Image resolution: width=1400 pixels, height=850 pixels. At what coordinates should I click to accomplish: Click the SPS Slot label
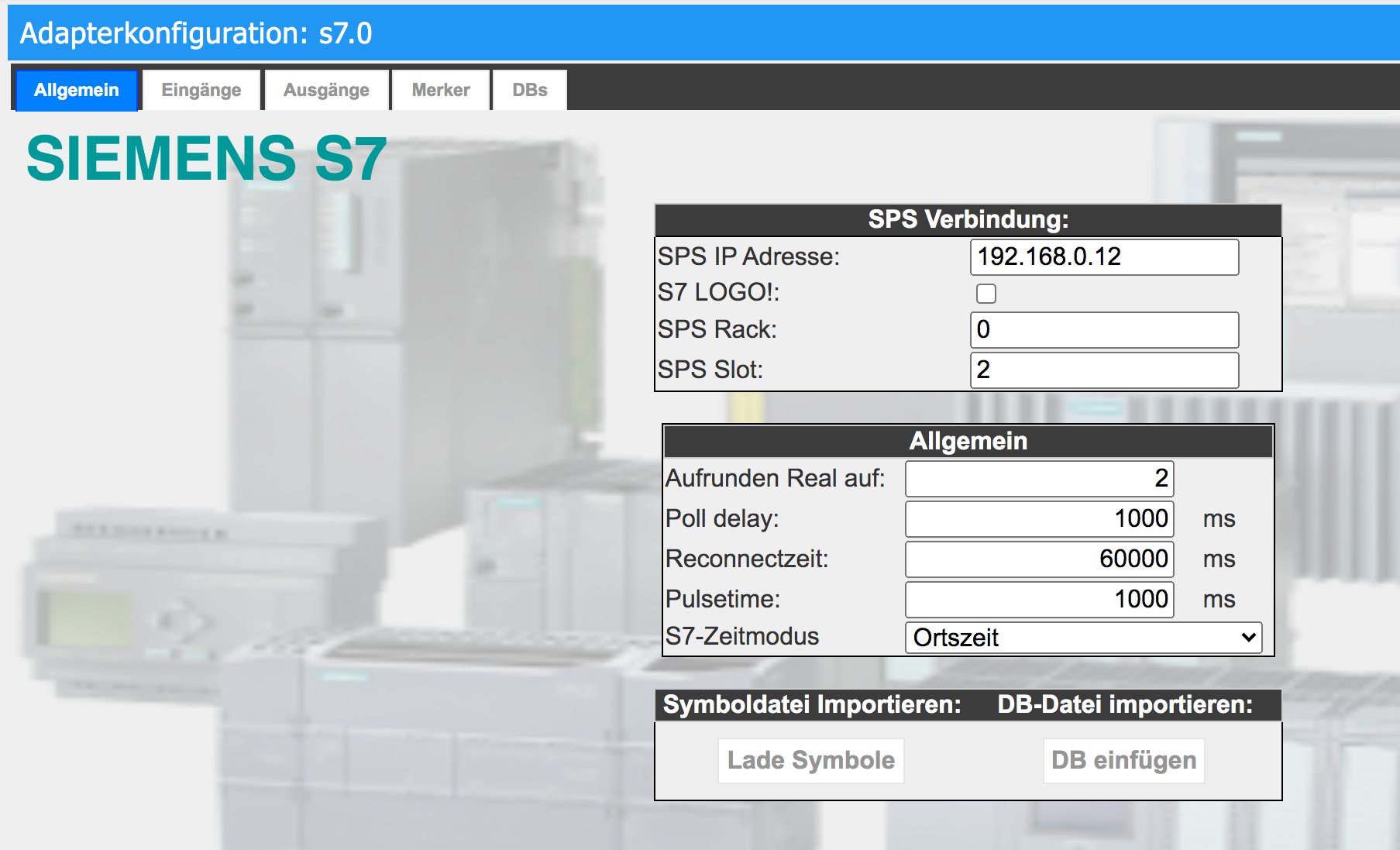point(710,370)
